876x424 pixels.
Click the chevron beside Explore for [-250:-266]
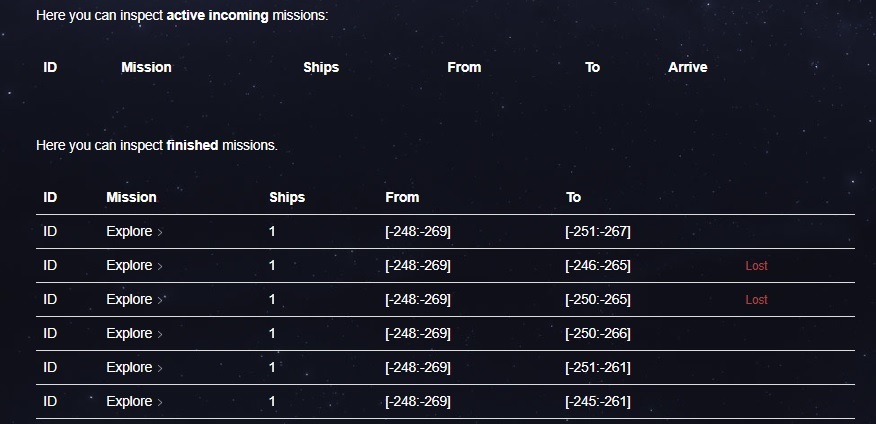coord(160,334)
